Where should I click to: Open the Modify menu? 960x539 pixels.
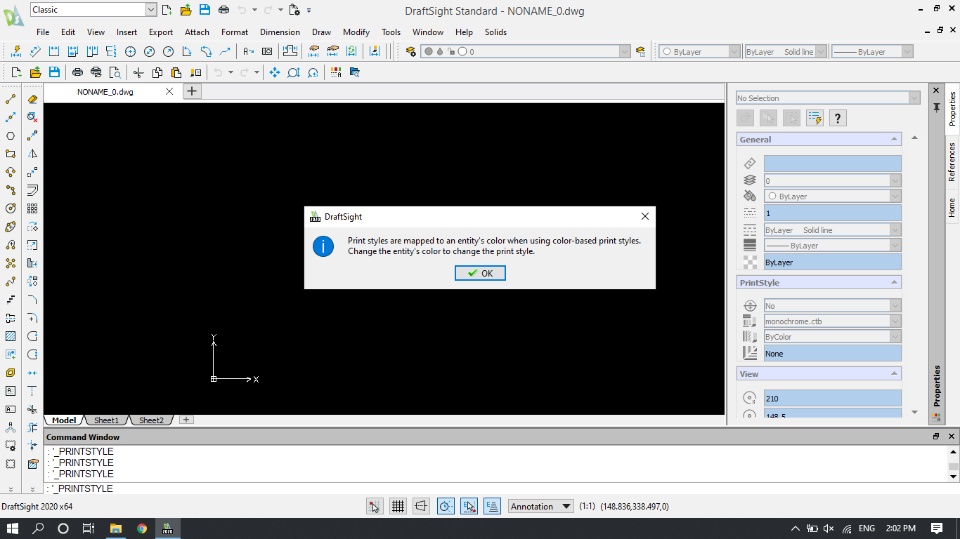356,32
